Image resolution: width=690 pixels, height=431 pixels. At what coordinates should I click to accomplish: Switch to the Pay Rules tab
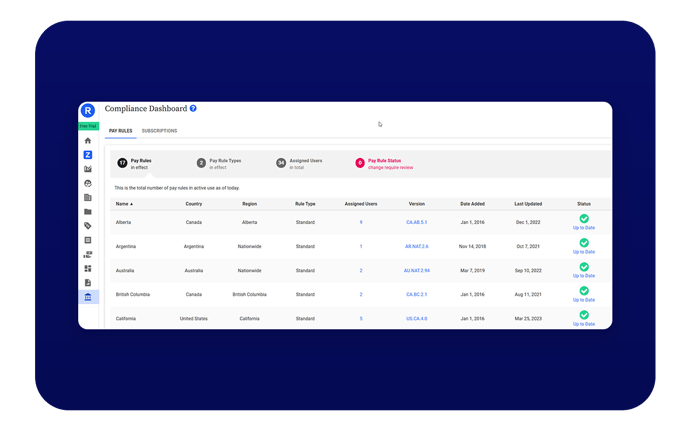(x=121, y=131)
